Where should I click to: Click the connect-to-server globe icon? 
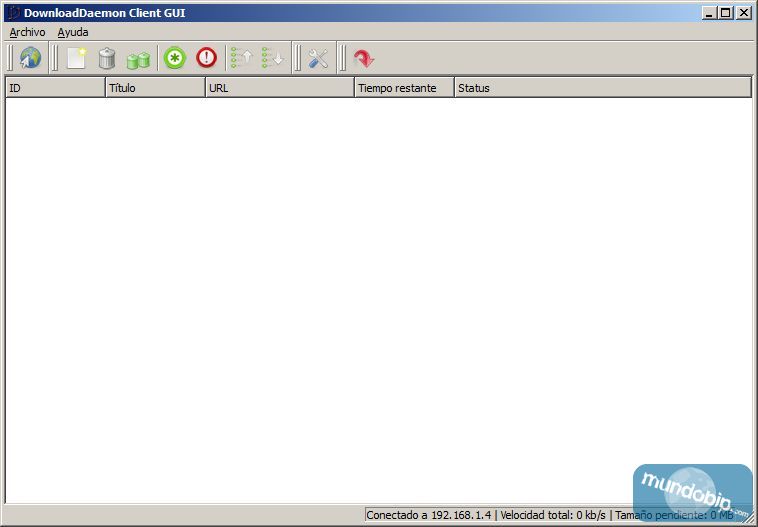pos(30,58)
